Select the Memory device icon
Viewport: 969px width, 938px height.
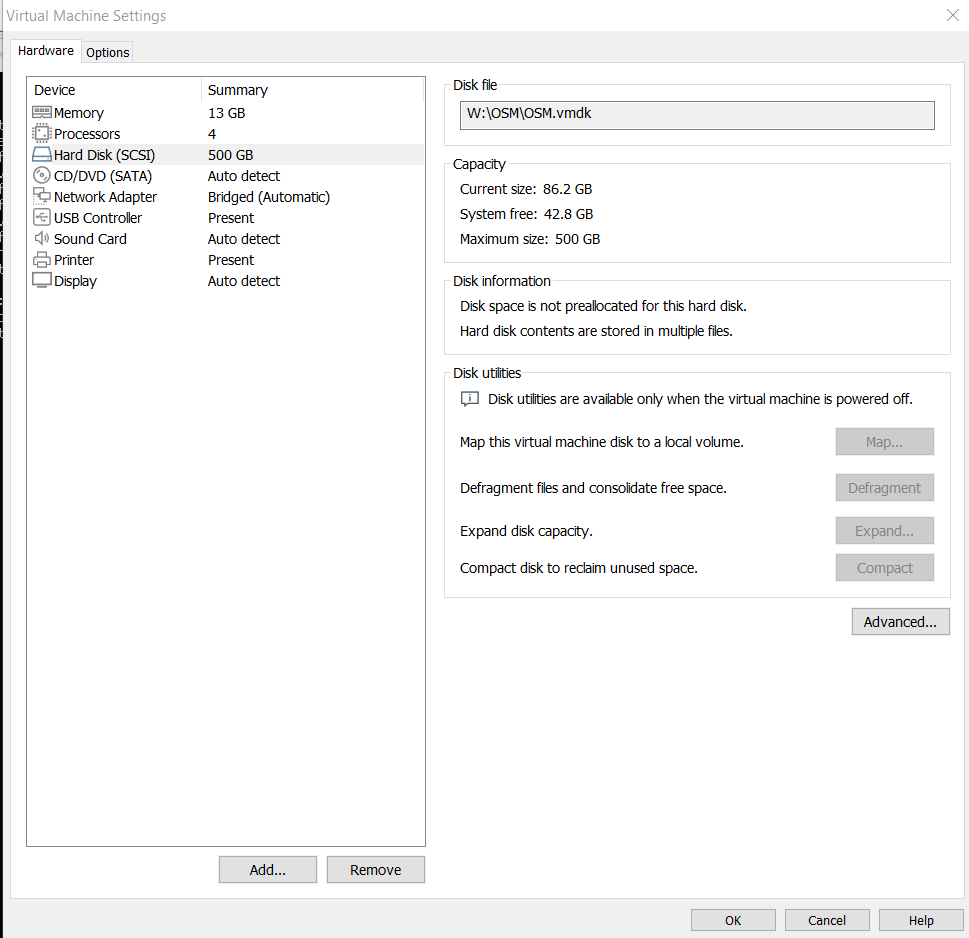41,112
